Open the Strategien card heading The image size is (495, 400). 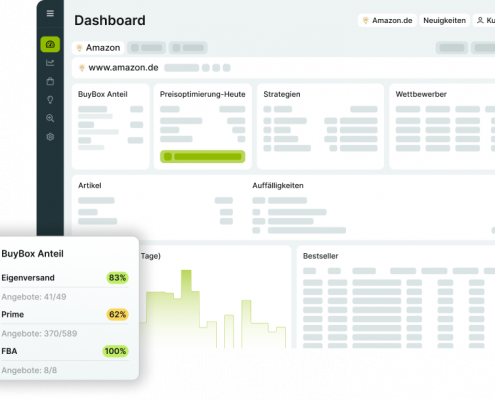[x=282, y=94]
